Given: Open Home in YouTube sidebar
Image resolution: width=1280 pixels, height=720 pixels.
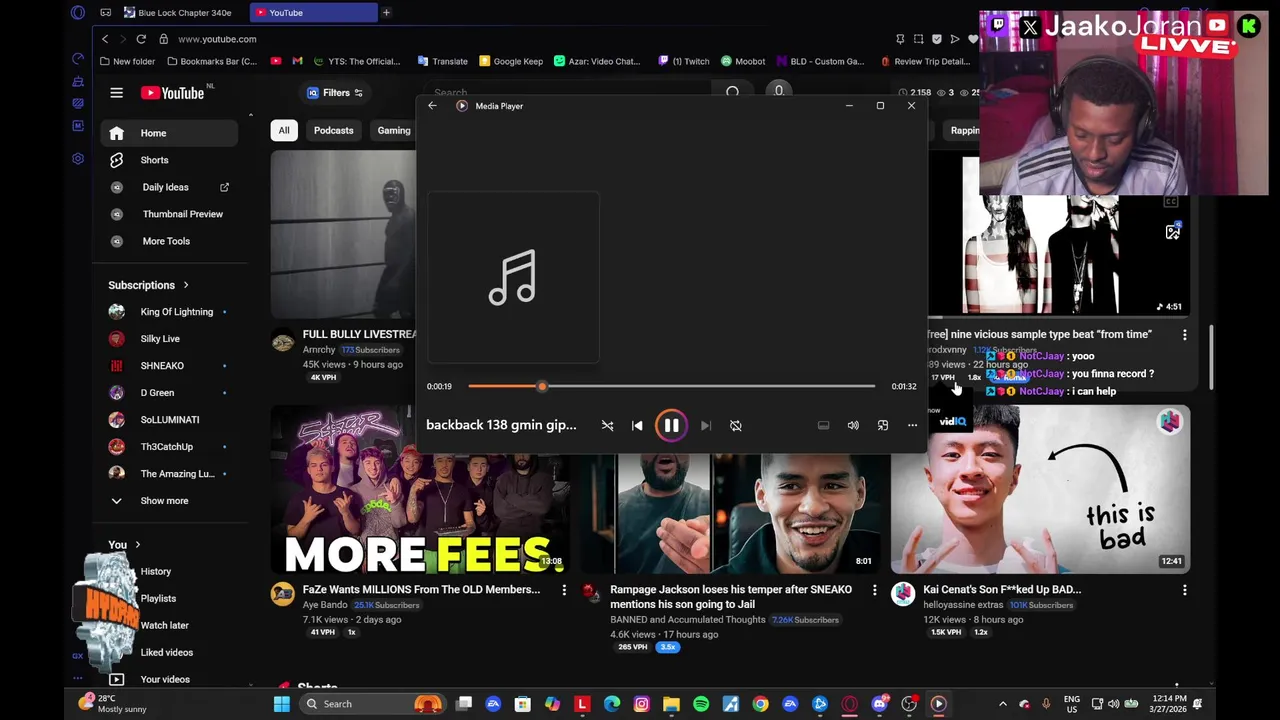Looking at the screenshot, I should tap(170, 133).
